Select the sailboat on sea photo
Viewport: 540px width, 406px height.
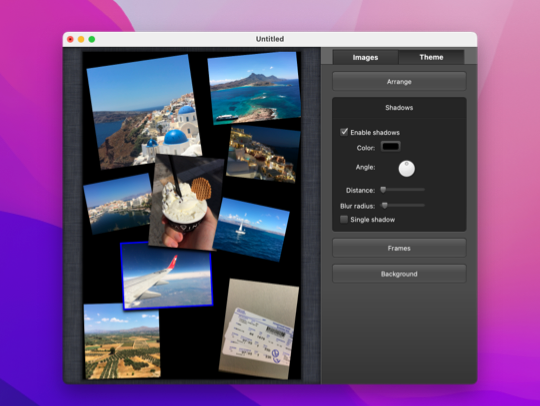pos(251,229)
